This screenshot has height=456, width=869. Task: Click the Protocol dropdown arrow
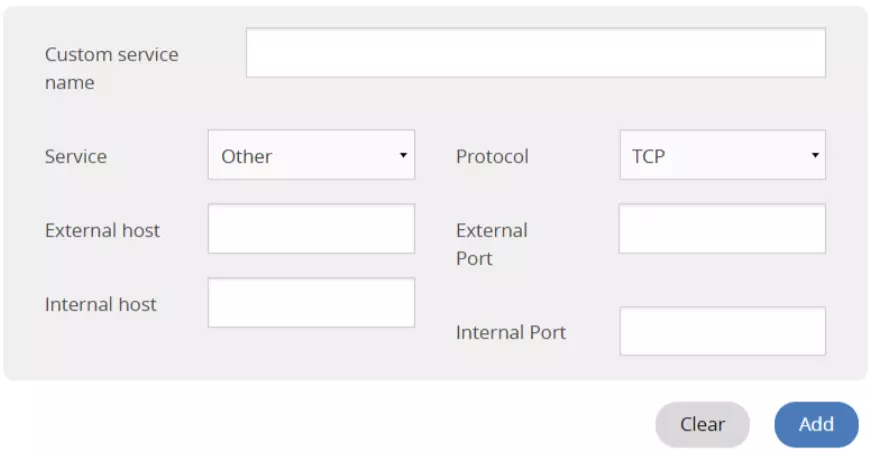(815, 156)
